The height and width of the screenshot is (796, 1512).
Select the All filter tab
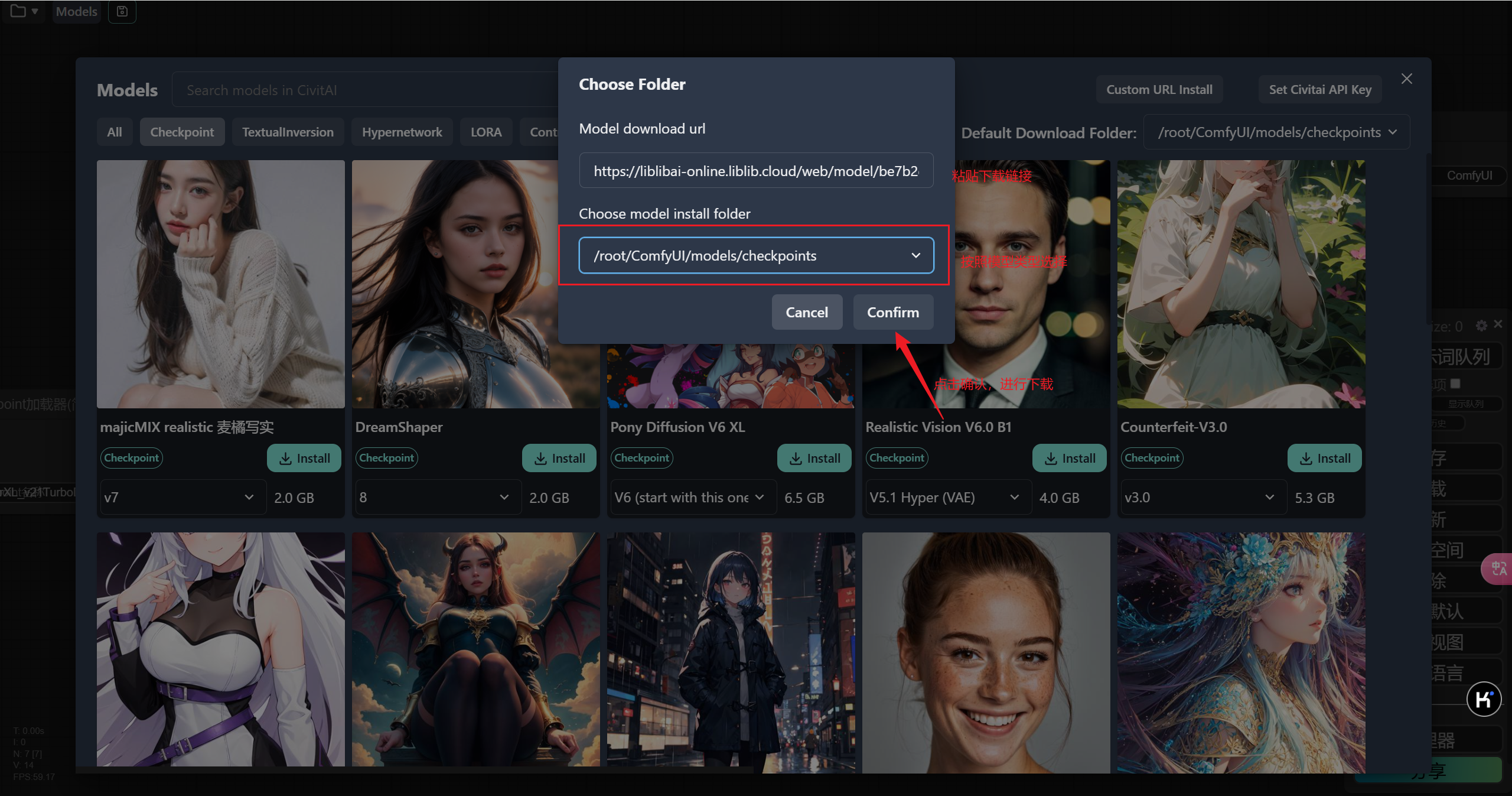point(115,132)
